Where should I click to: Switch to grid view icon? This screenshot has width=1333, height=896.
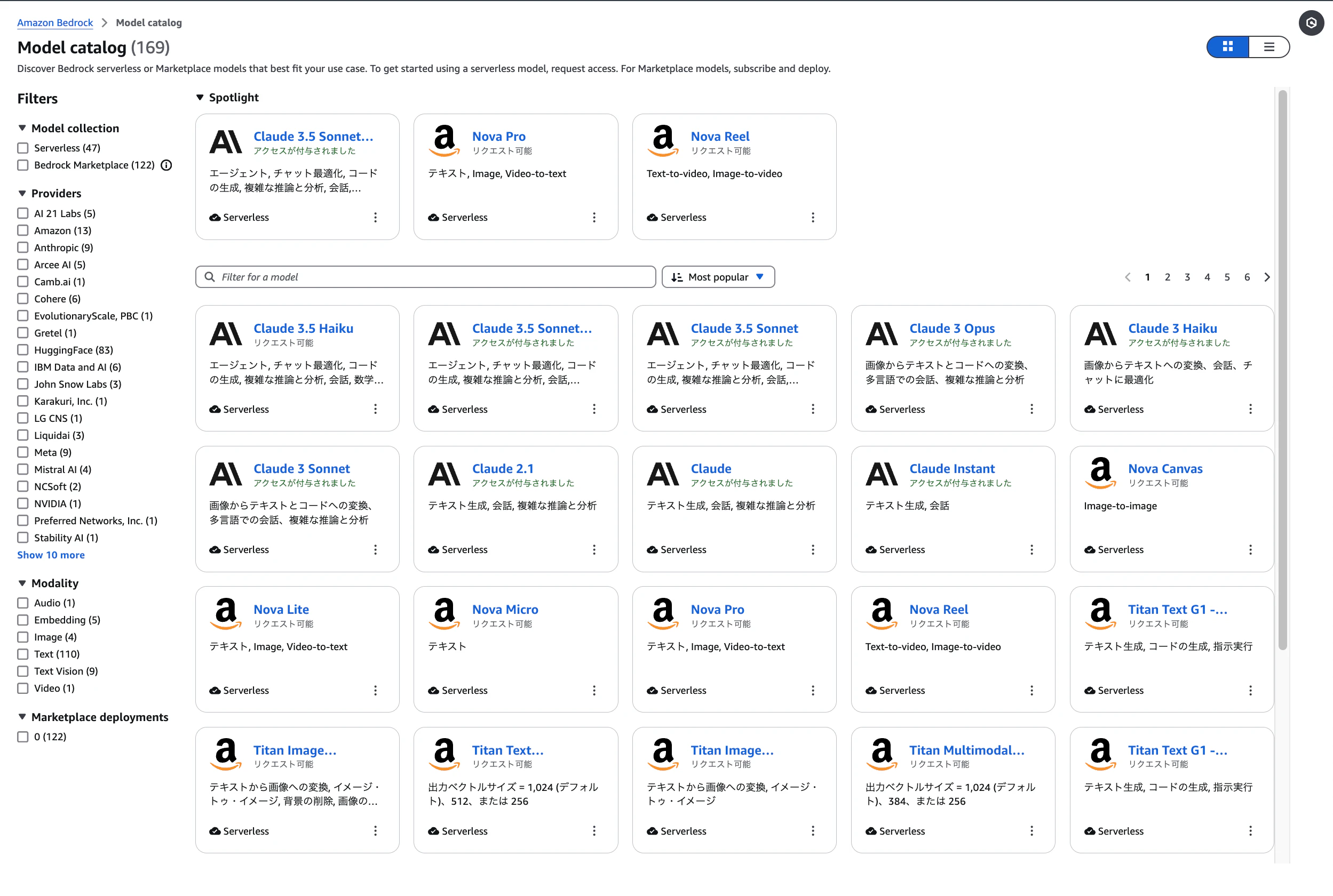click(1227, 47)
